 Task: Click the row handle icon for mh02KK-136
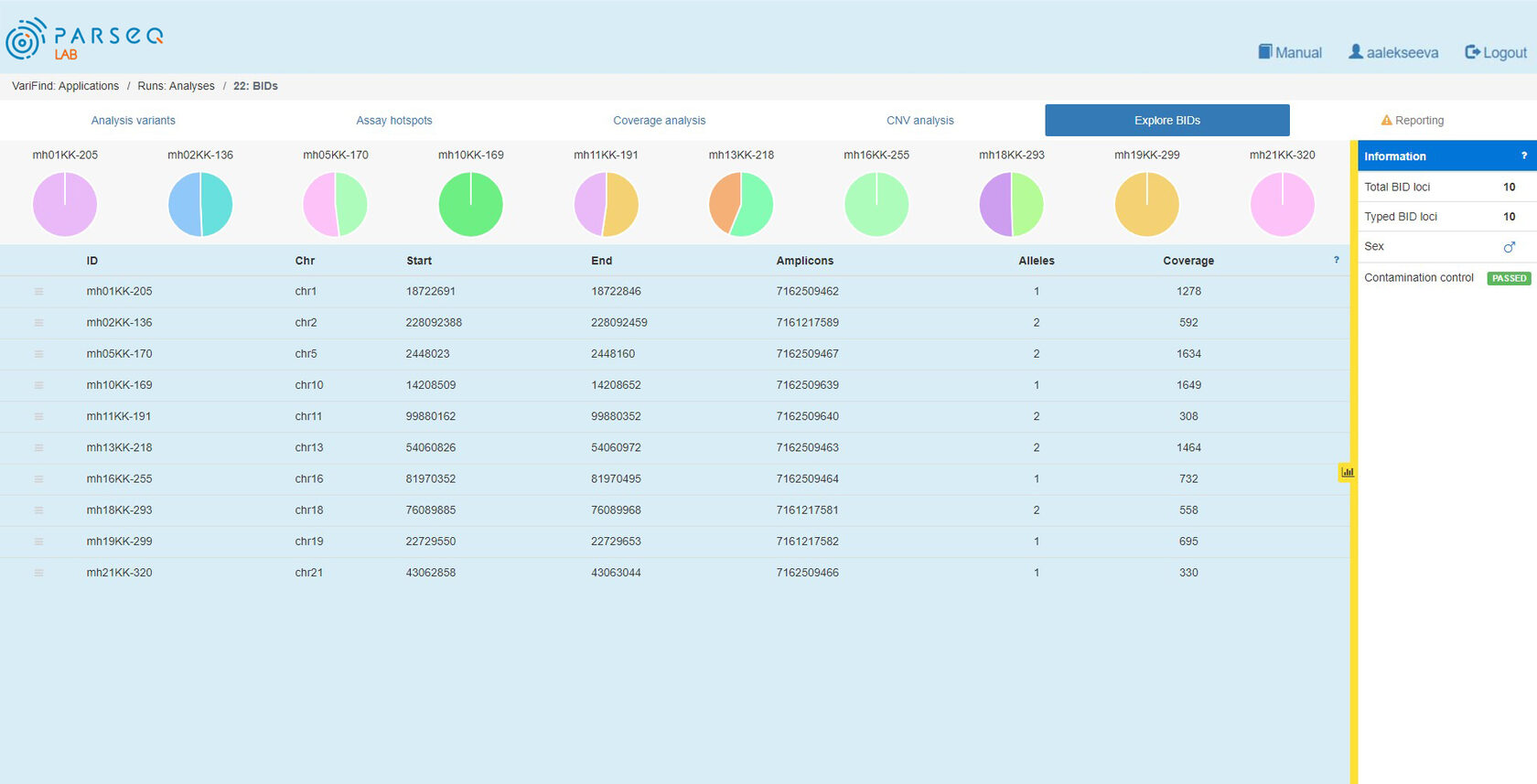(x=38, y=322)
